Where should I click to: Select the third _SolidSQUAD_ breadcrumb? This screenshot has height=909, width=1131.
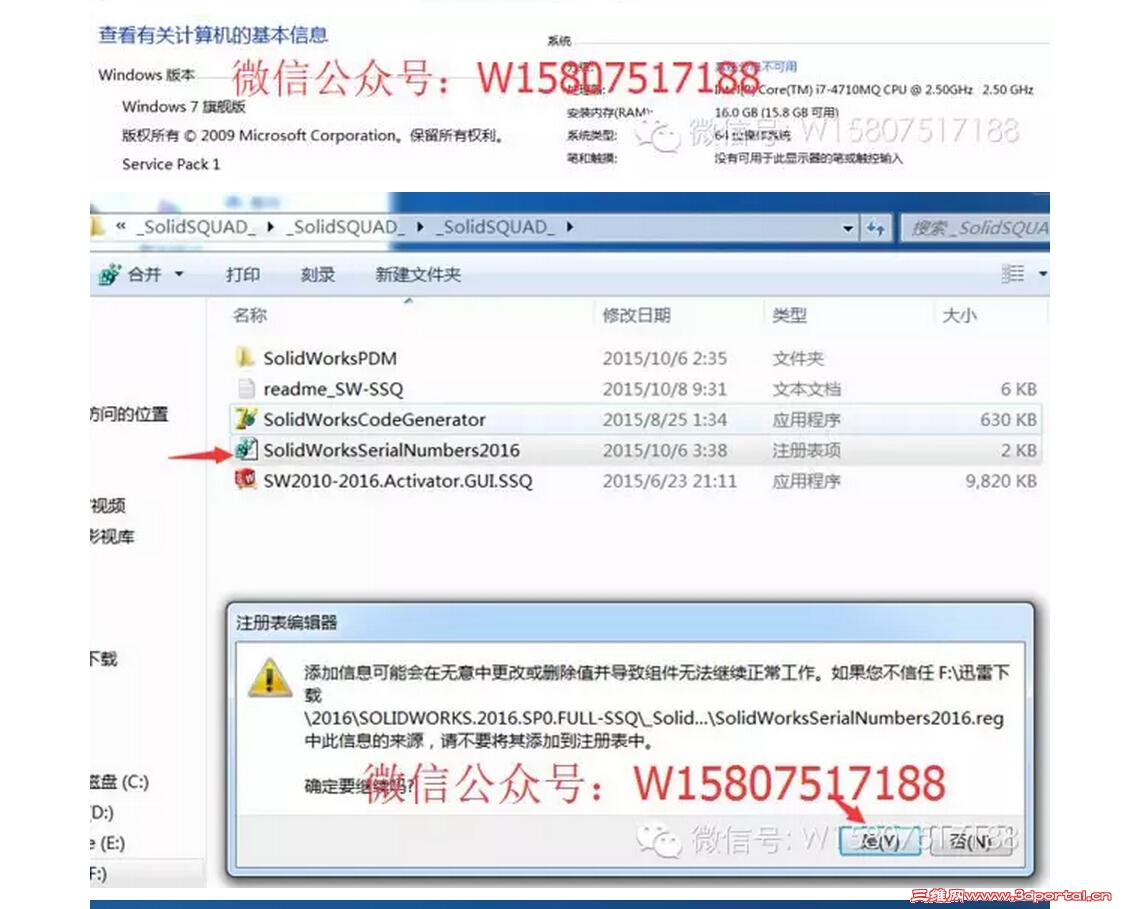[496, 227]
